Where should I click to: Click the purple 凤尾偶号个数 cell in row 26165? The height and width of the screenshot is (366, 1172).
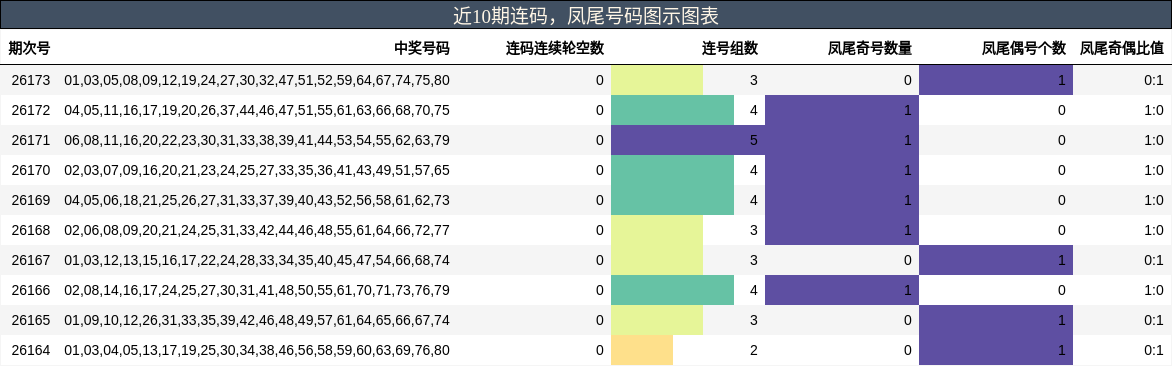[x=996, y=320]
